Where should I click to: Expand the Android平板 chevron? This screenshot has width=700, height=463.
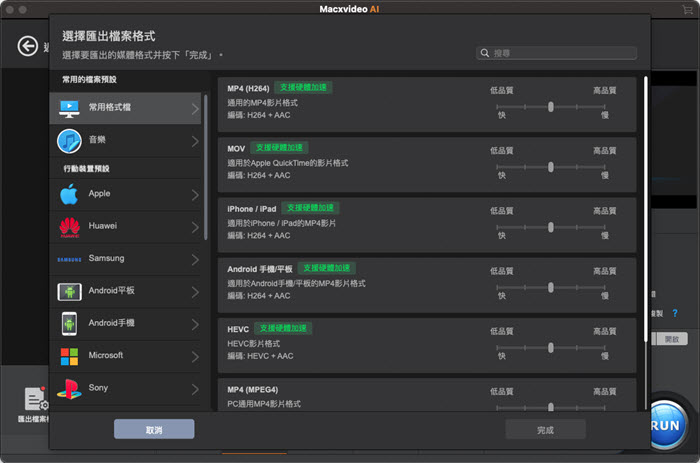195,292
